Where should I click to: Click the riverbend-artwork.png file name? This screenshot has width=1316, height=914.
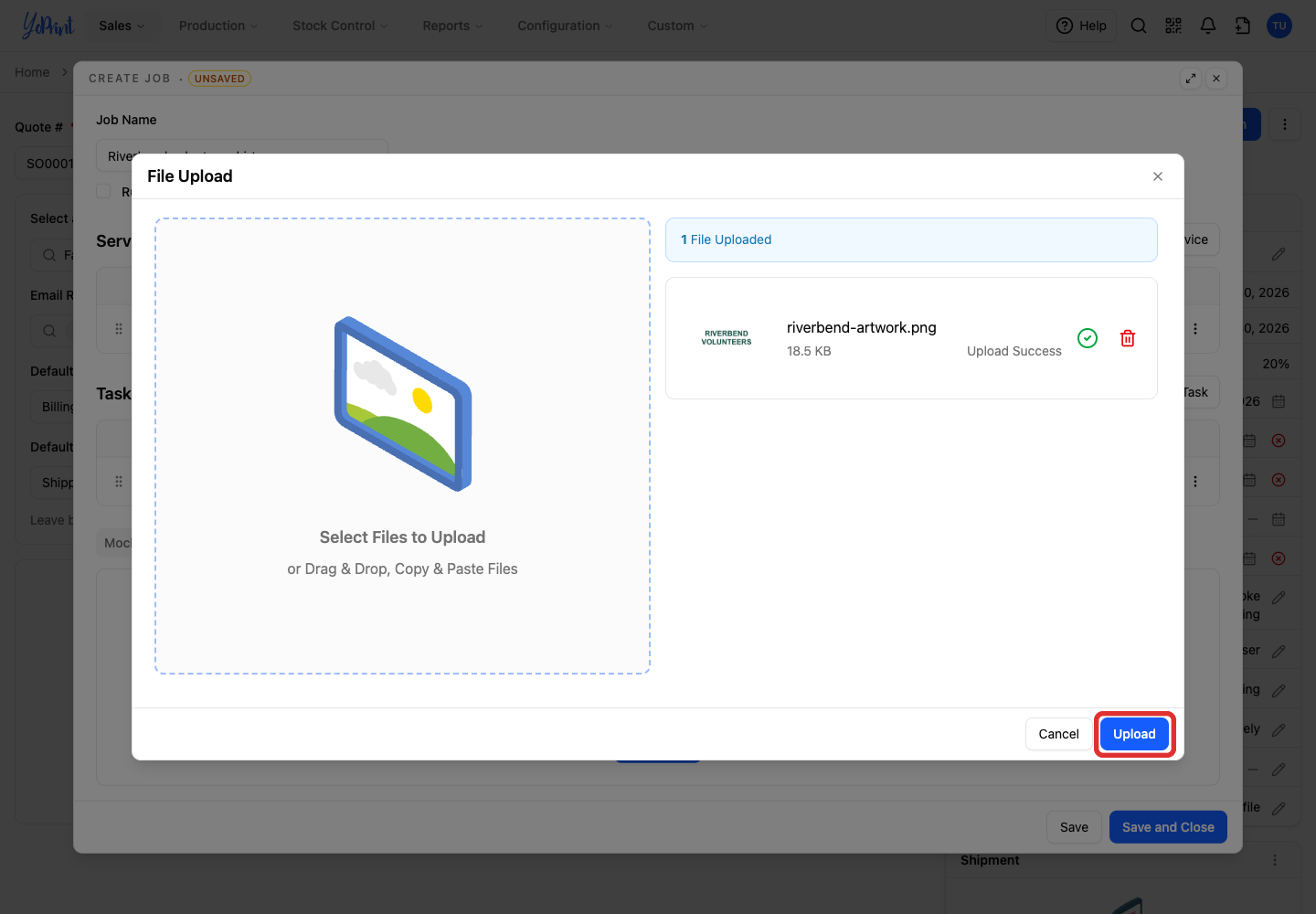tap(862, 327)
